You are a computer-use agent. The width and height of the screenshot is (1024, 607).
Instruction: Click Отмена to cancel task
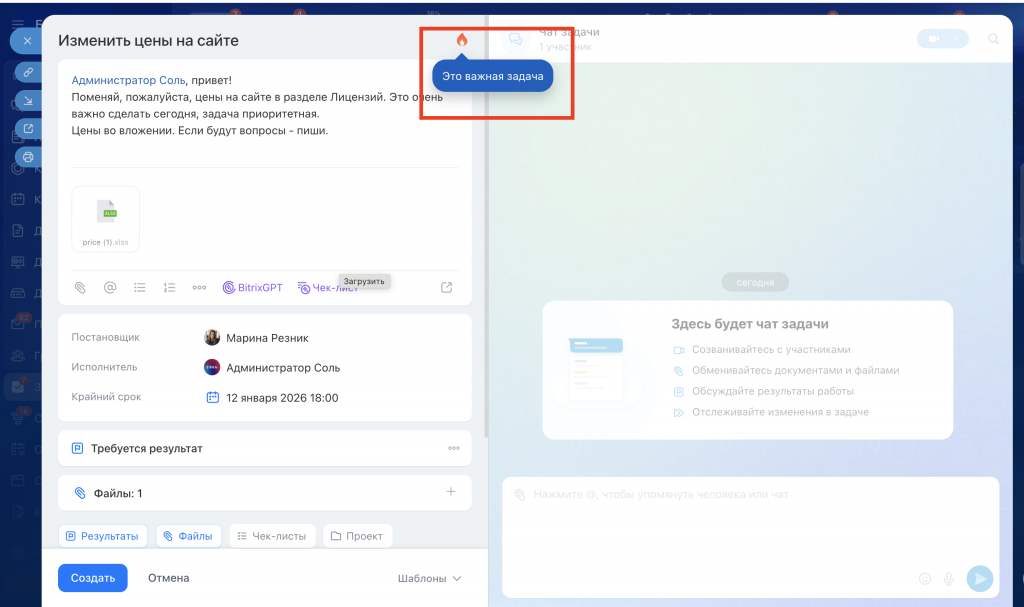168,578
